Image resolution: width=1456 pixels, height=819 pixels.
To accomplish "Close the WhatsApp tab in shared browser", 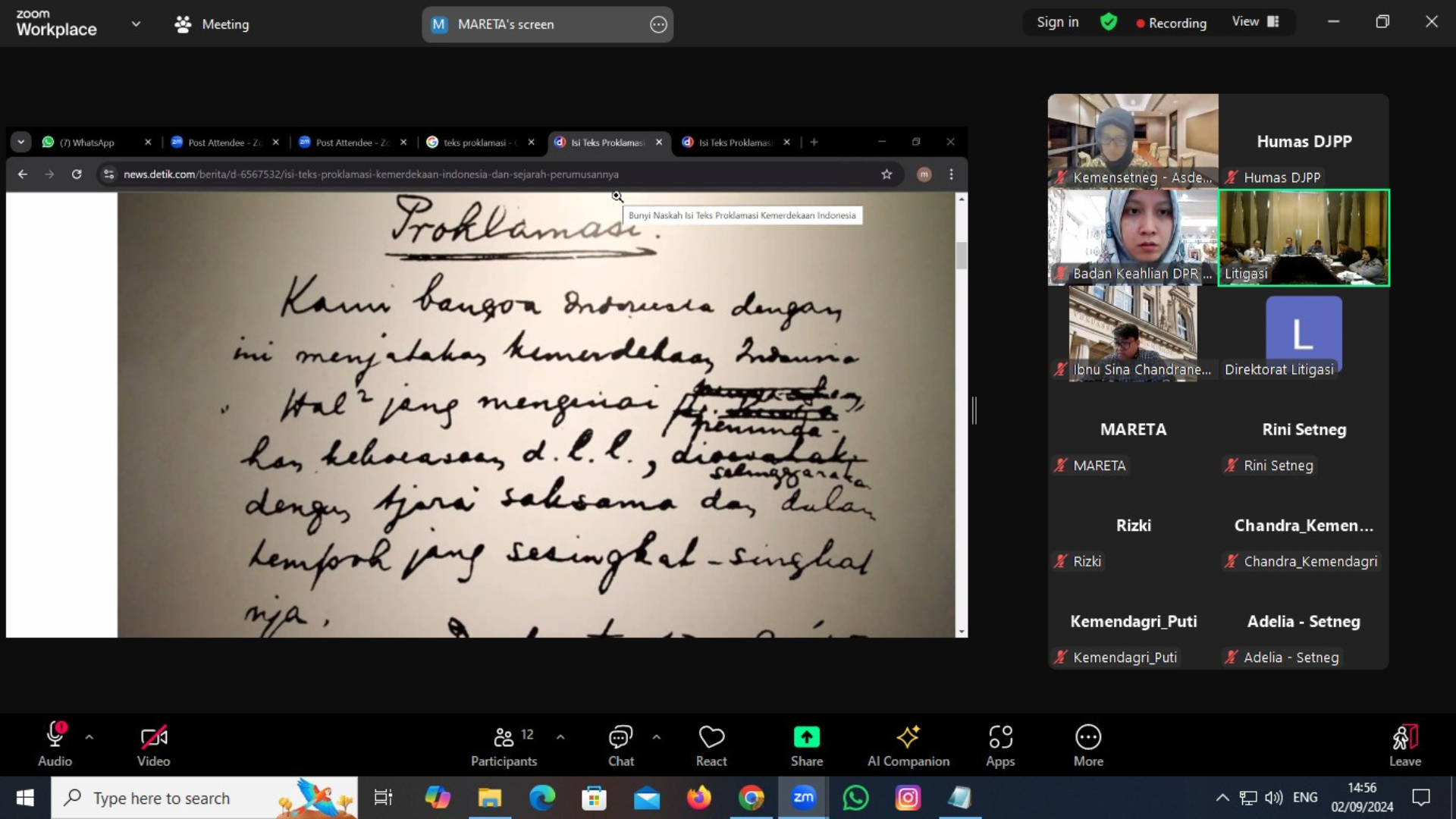I will pos(148,142).
